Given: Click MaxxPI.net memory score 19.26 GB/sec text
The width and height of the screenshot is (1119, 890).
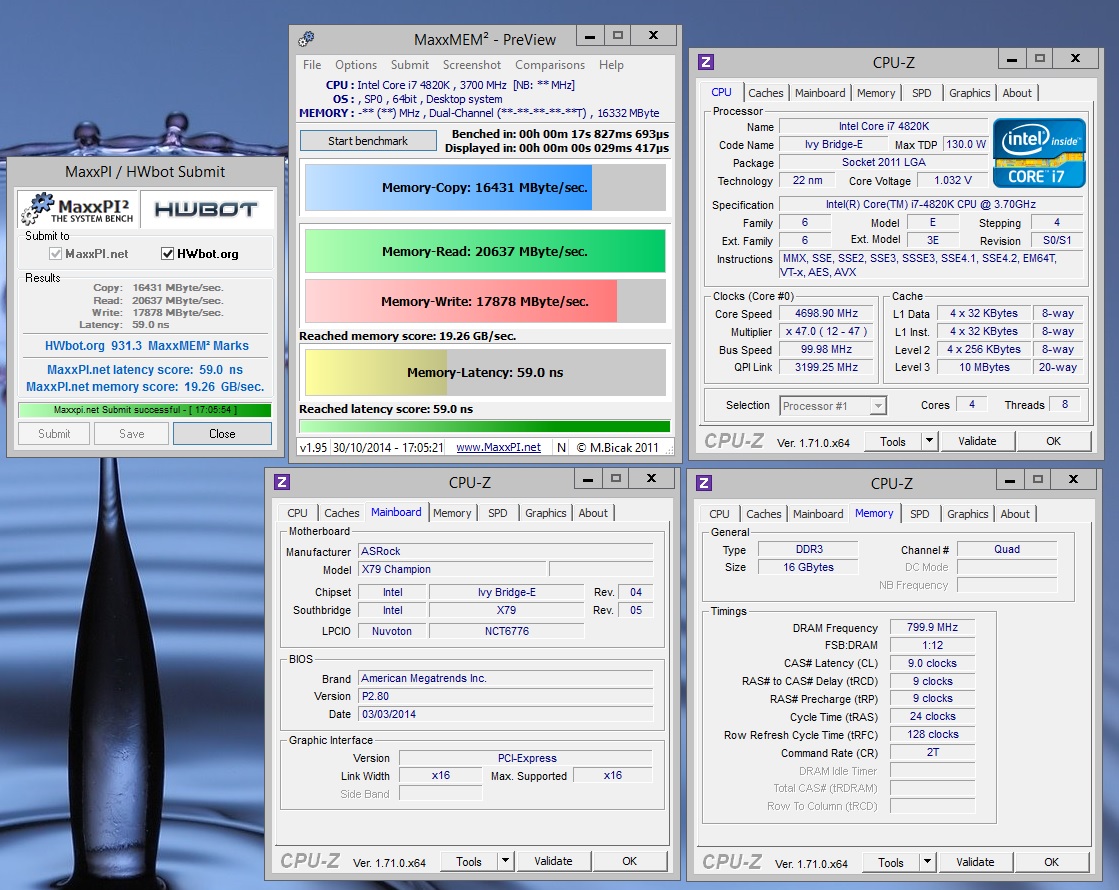Looking at the screenshot, I should tap(145, 387).
